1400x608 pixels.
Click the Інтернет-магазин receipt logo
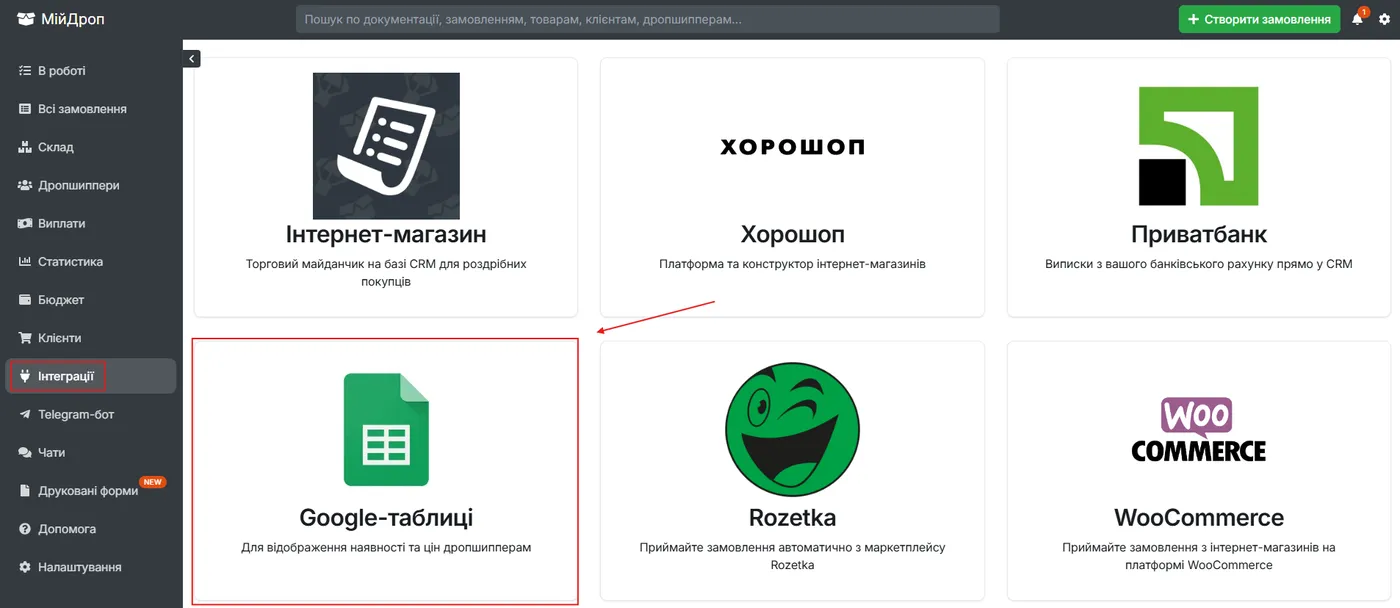point(386,146)
